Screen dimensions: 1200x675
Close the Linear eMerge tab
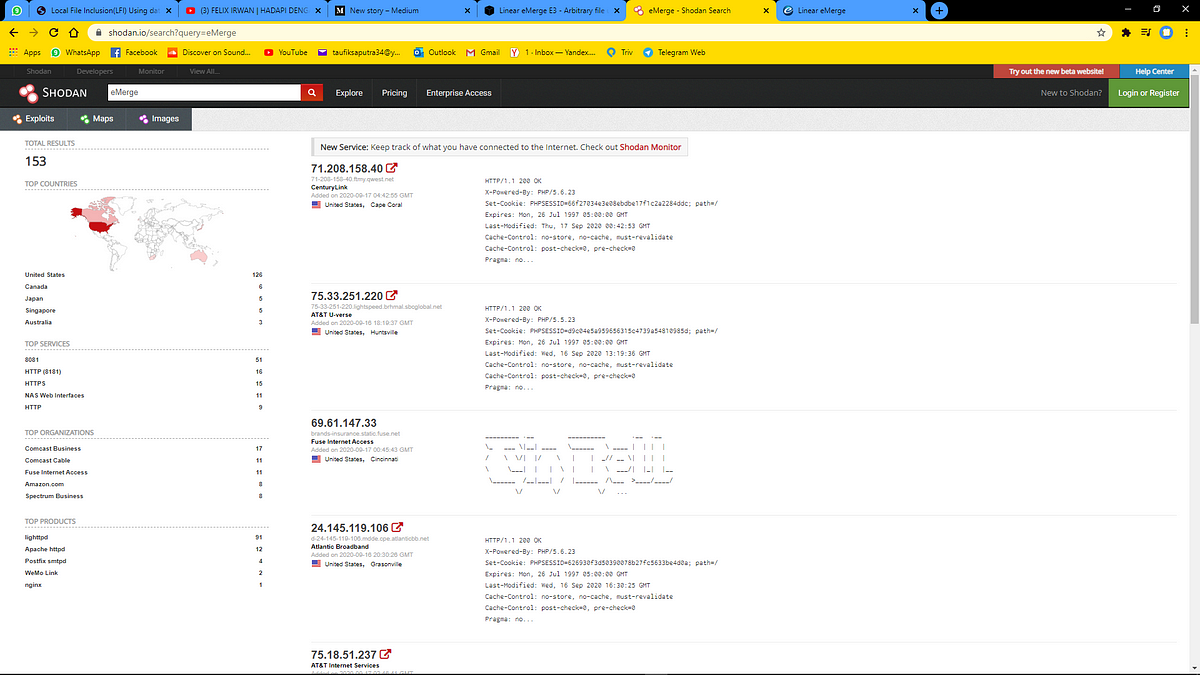[x=916, y=10]
